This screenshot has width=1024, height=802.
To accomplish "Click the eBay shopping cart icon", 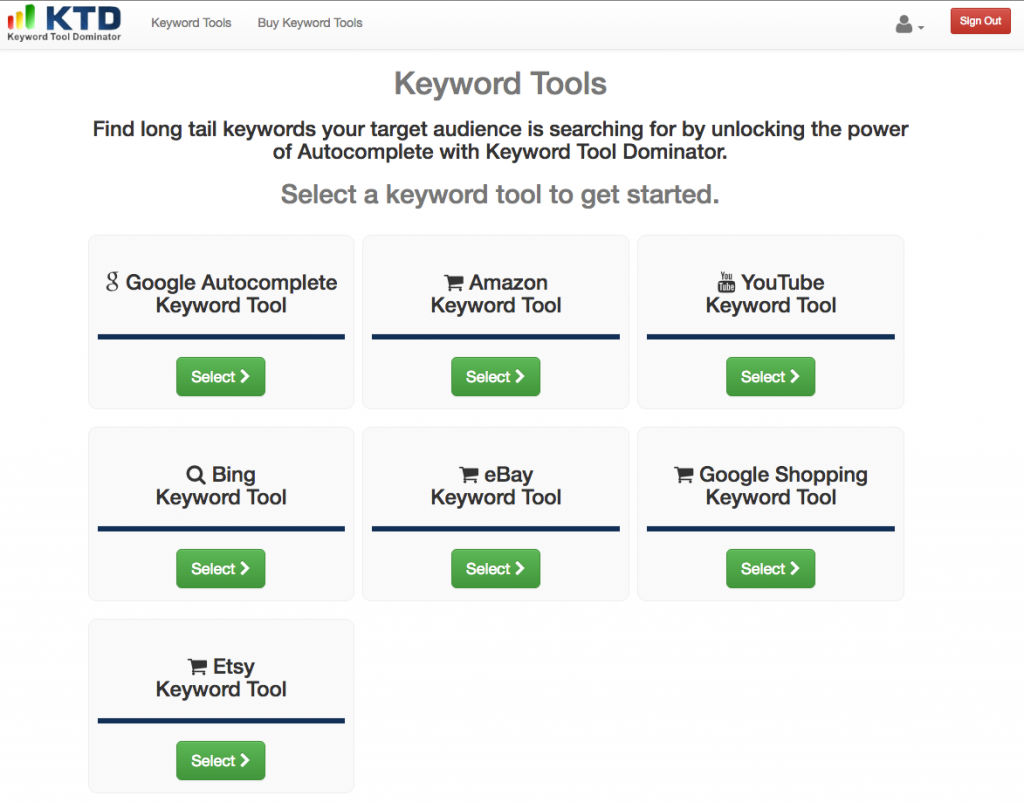I will 468,475.
